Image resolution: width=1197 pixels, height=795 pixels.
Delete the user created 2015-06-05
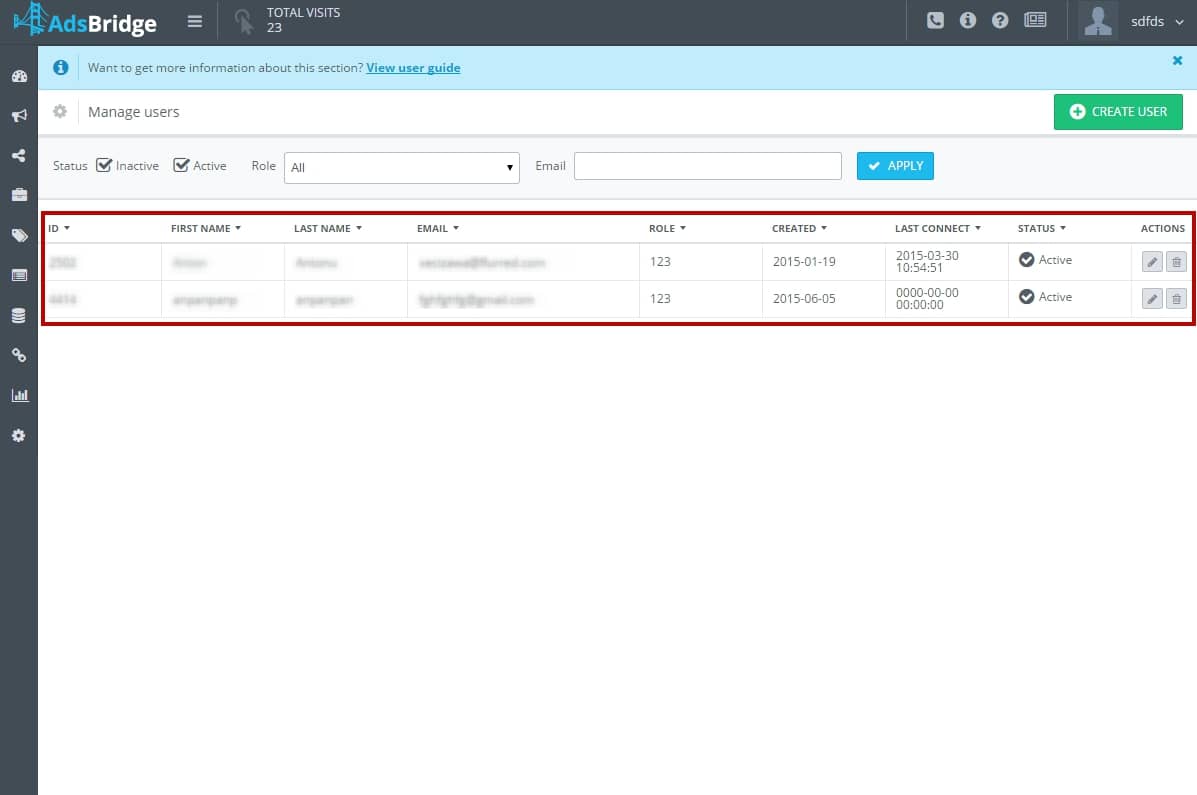click(x=1176, y=299)
